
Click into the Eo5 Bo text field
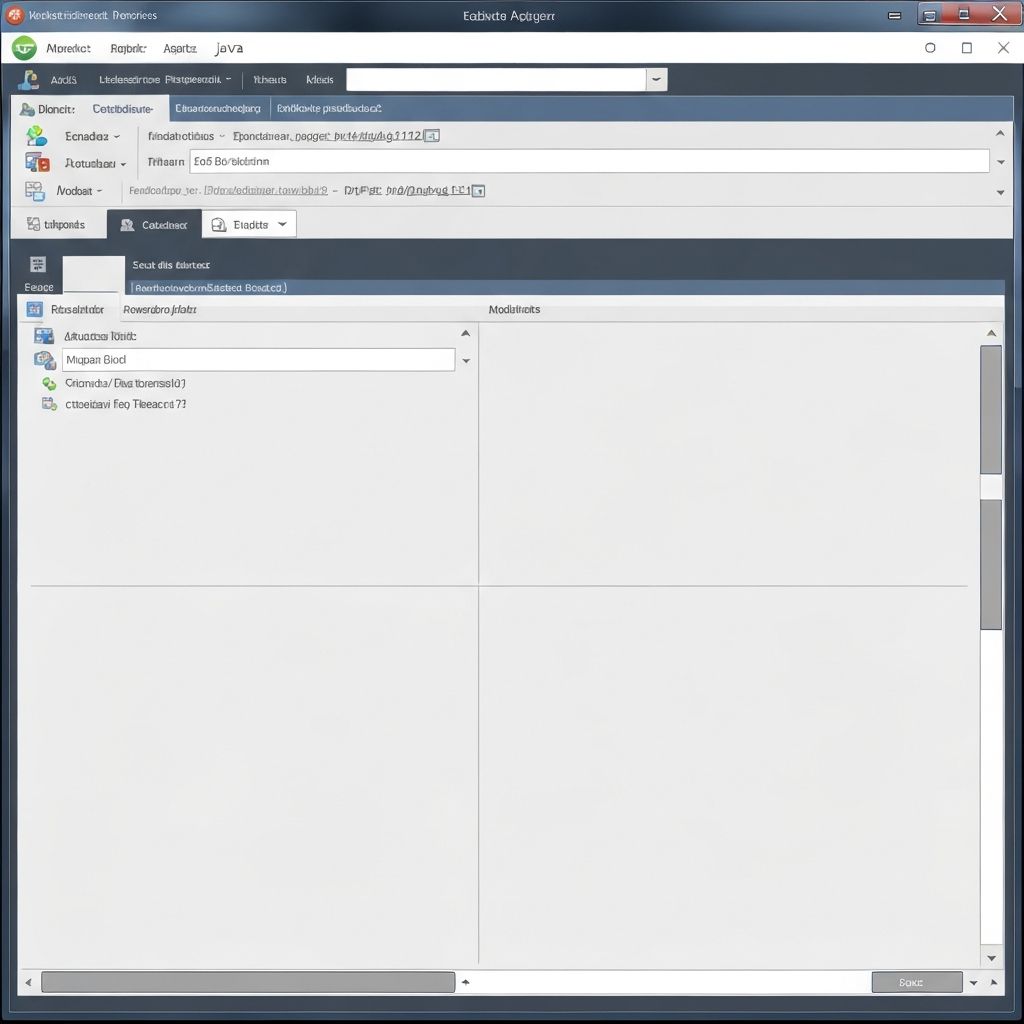tap(590, 161)
